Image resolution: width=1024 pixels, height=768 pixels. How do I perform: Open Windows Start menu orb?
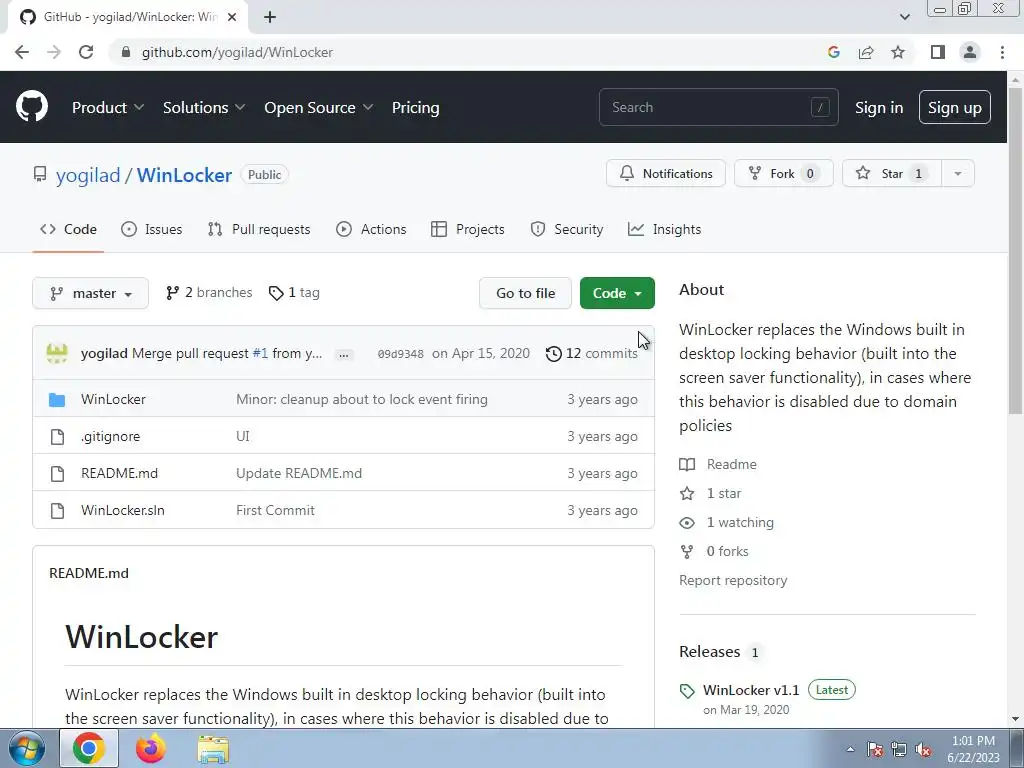26,748
